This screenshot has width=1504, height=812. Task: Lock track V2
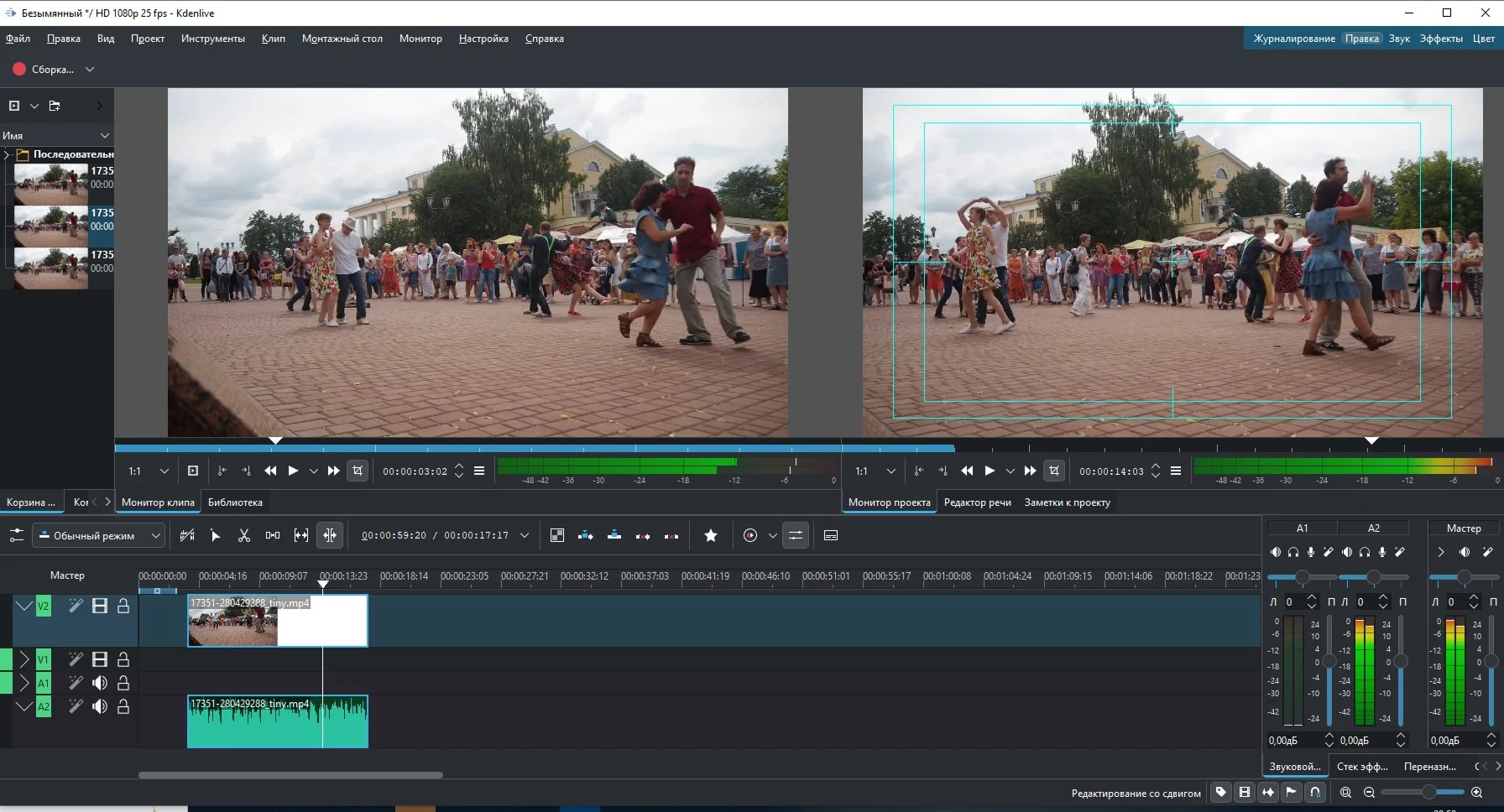click(123, 606)
